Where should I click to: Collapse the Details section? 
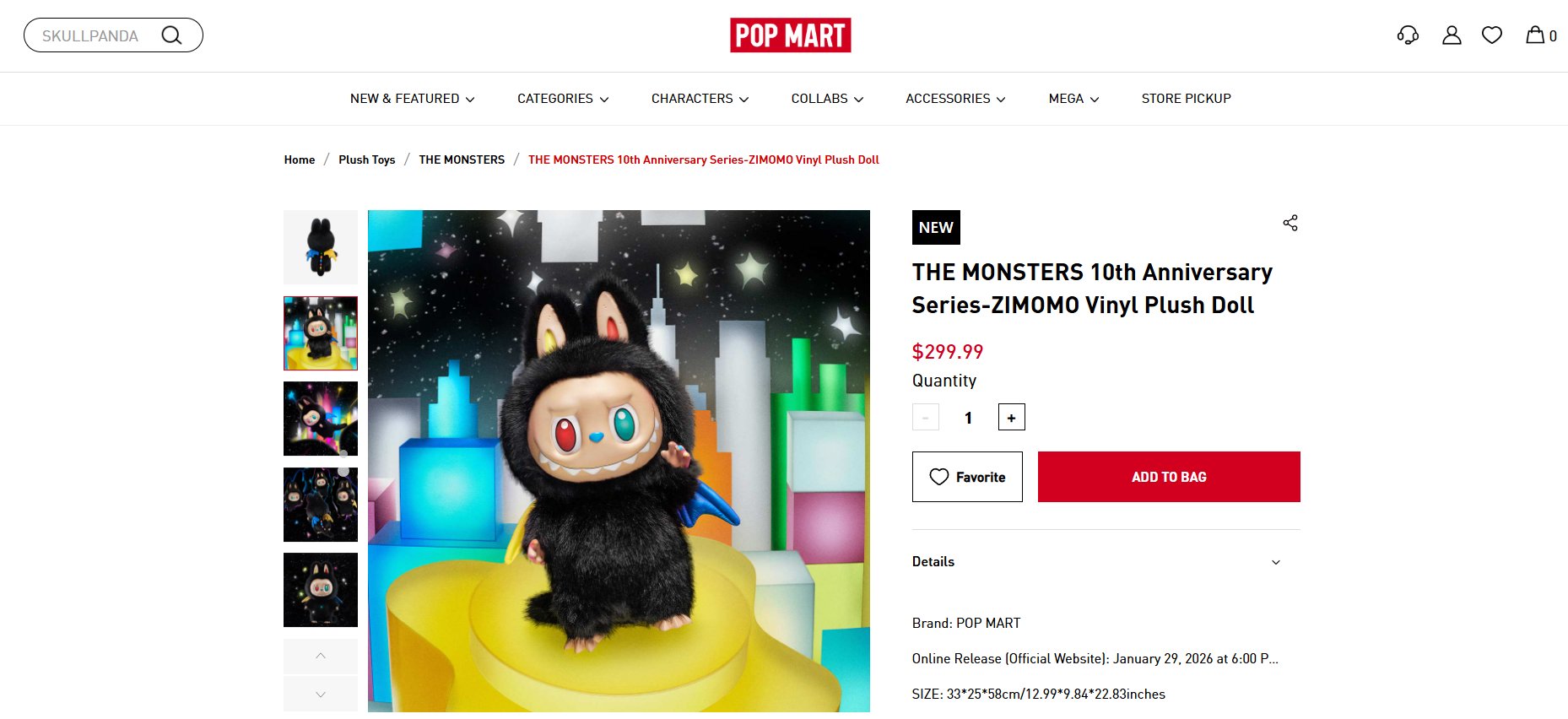[x=1277, y=561]
